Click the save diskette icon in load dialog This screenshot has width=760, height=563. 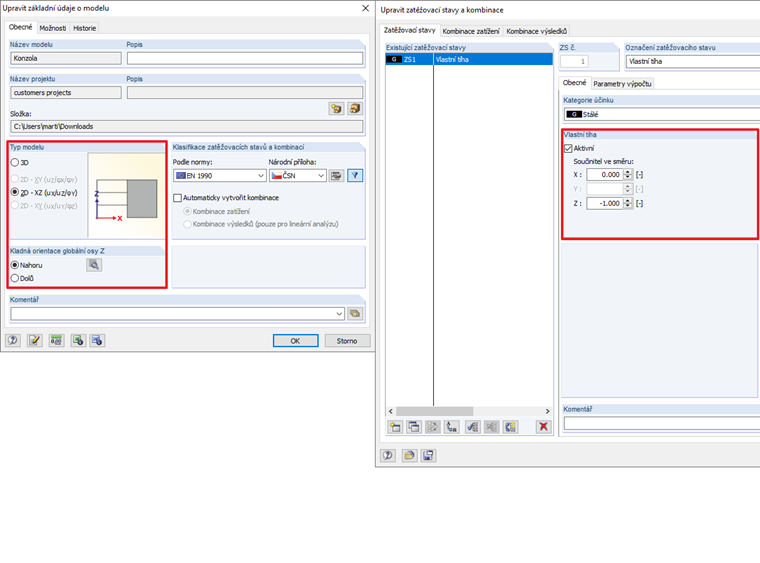pyautogui.click(x=428, y=455)
